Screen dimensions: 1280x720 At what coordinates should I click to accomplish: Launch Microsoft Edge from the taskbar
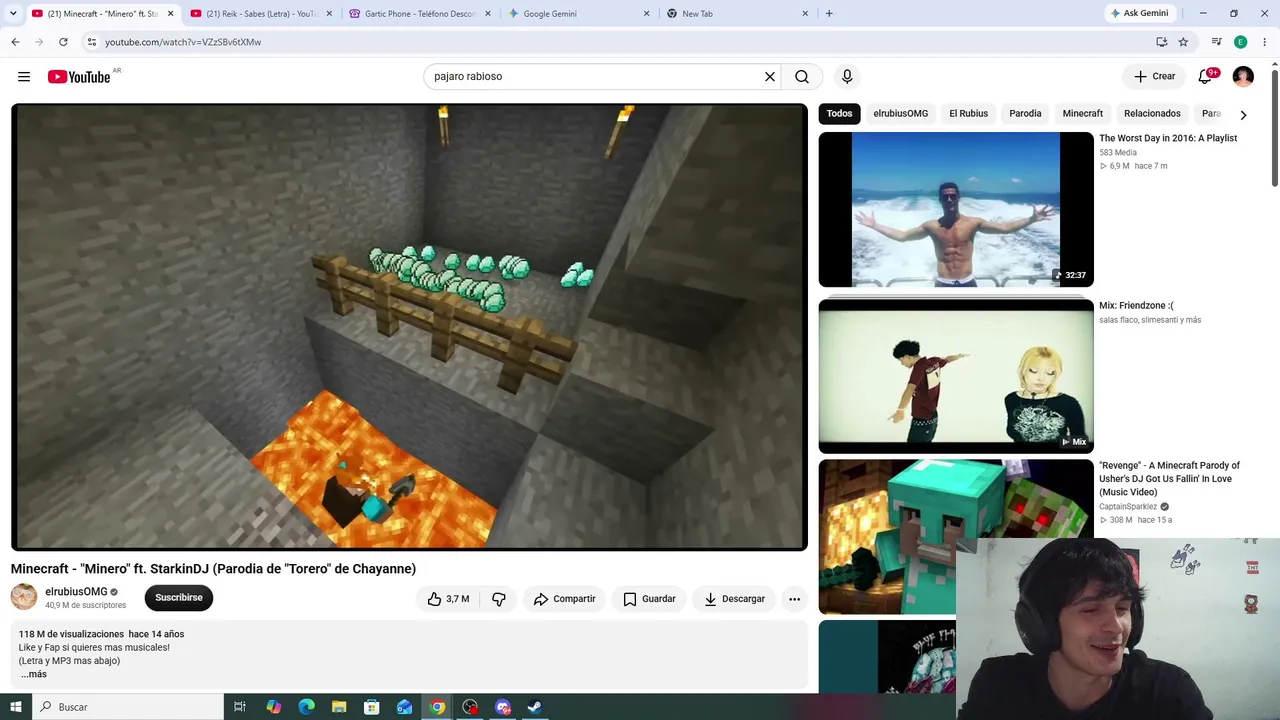click(306, 707)
